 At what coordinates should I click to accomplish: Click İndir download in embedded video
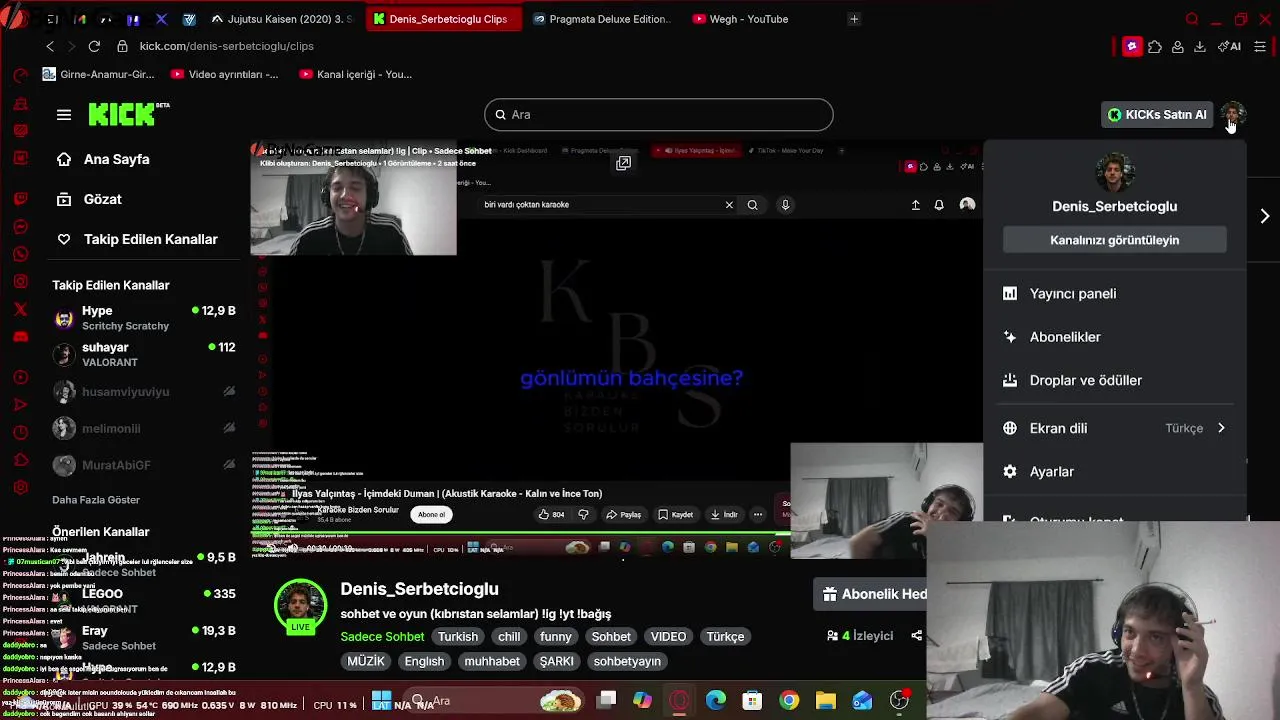[724, 515]
